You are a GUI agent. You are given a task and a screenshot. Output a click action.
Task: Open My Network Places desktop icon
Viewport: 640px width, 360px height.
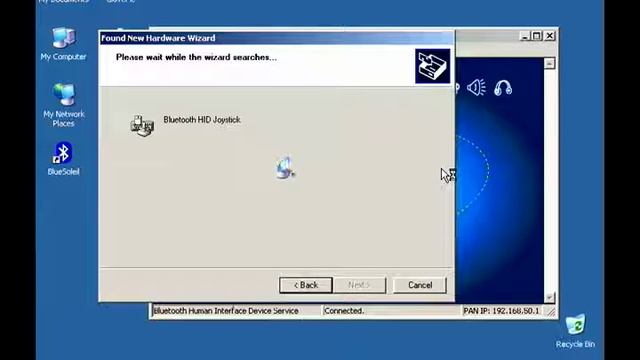63,105
